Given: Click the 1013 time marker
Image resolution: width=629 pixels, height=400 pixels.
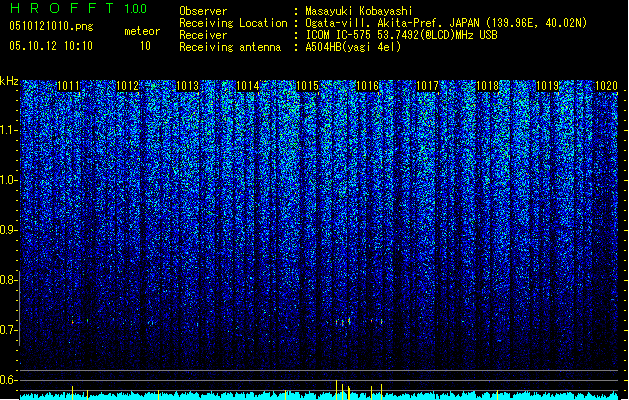Looking at the screenshot, I should [x=188, y=86].
